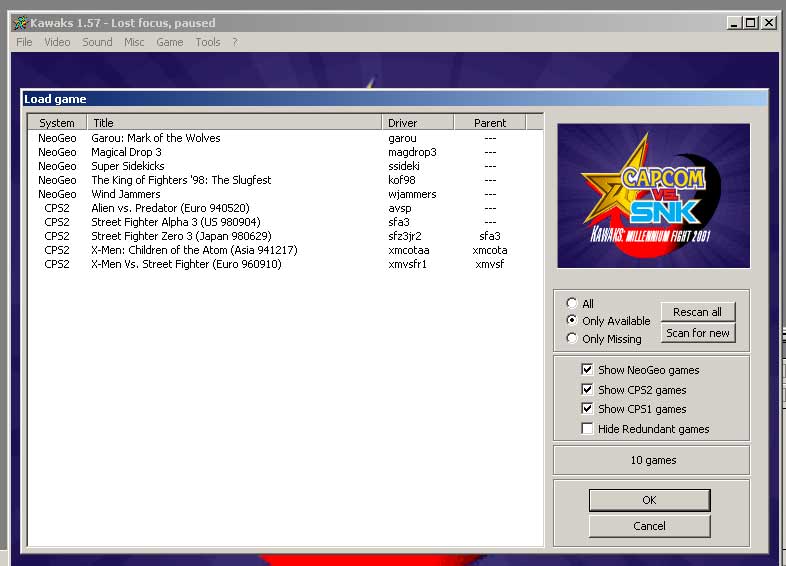This screenshot has width=786, height=566.
Task: Disable 'Show CPS1 games' checkbox
Action: 588,409
